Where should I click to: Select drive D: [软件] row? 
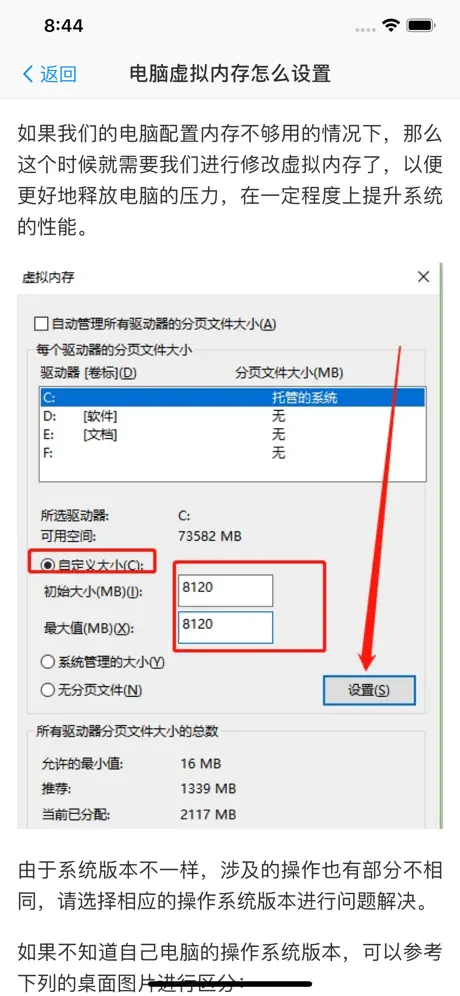tap(232, 417)
